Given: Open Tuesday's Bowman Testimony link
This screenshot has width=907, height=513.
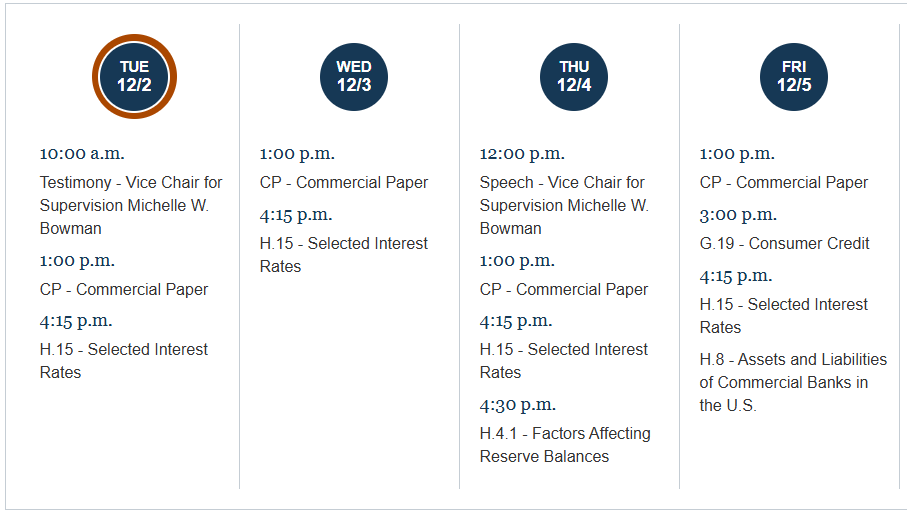Looking at the screenshot, I should coord(131,205).
